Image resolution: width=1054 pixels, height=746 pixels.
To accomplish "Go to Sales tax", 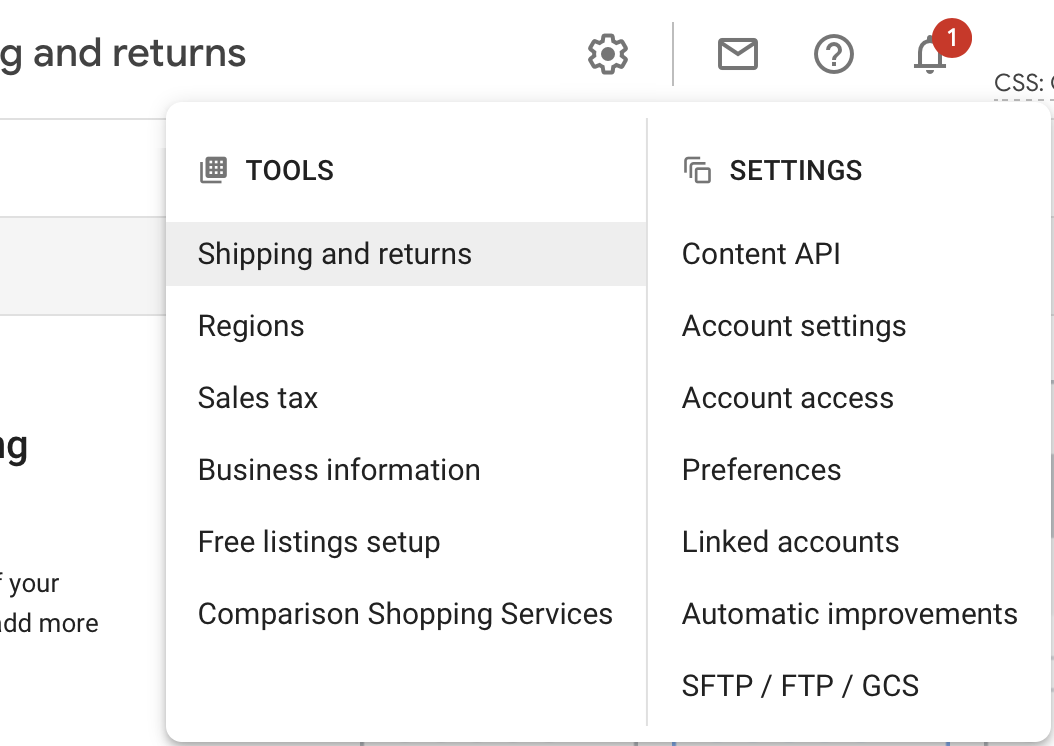I will 258,398.
